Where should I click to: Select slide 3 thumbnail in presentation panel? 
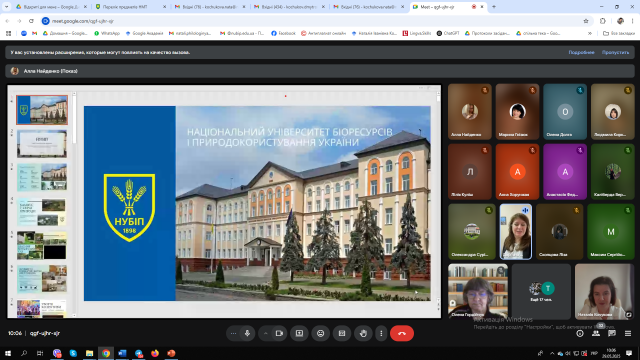(42, 177)
